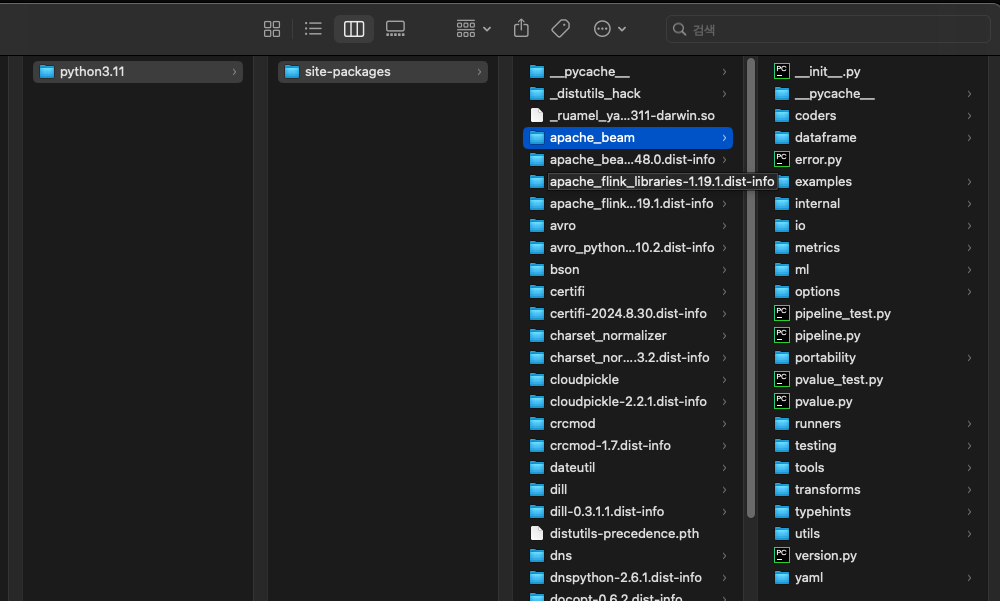Select the site-packages folder

click(x=383, y=71)
